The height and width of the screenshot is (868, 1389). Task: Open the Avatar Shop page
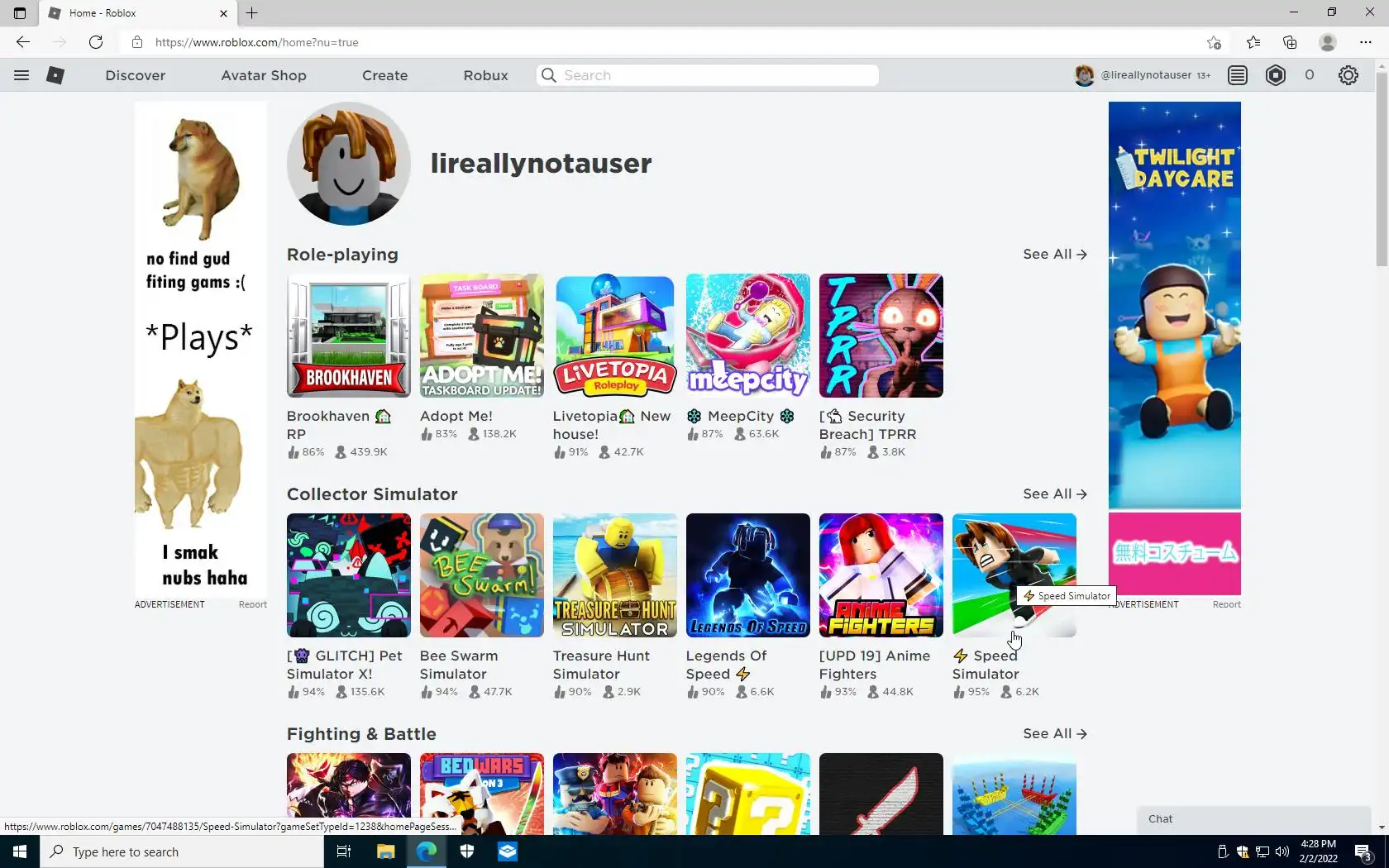click(x=264, y=75)
